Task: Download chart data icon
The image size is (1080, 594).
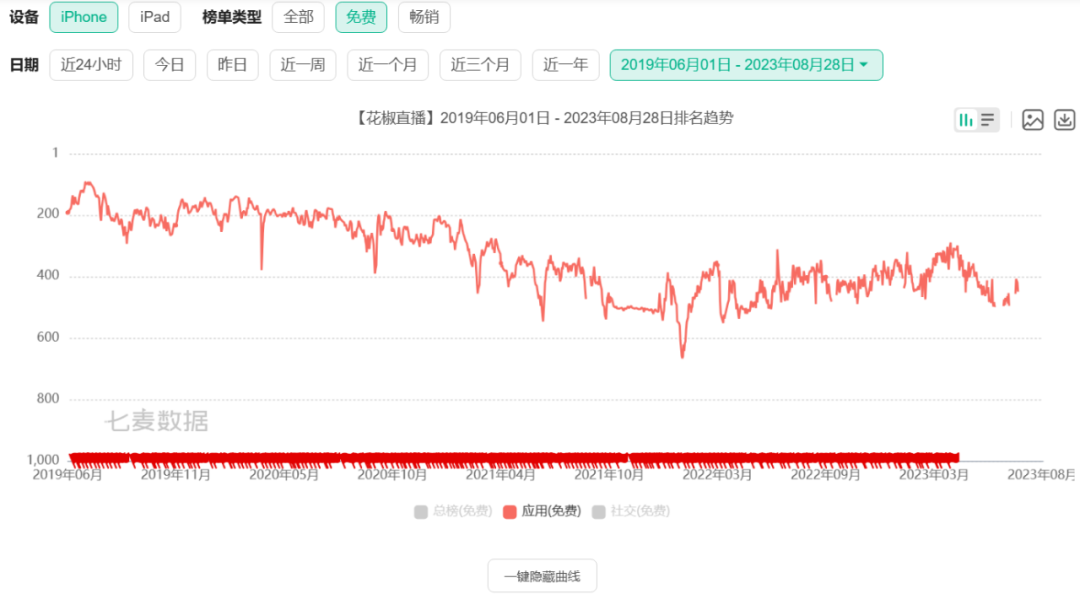Action: point(1064,120)
